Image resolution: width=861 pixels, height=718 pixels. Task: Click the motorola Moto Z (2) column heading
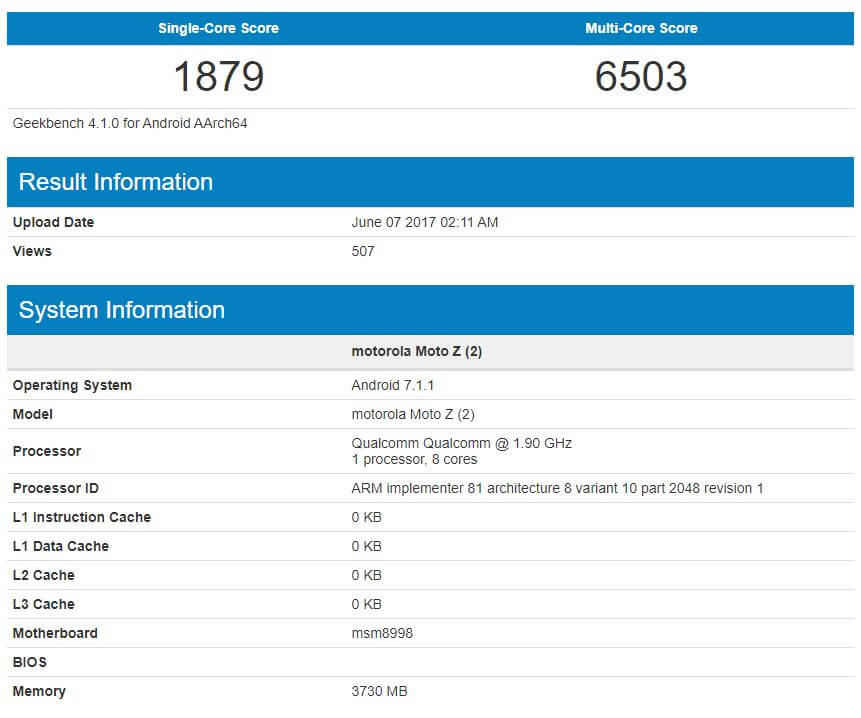pyautogui.click(x=417, y=351)
